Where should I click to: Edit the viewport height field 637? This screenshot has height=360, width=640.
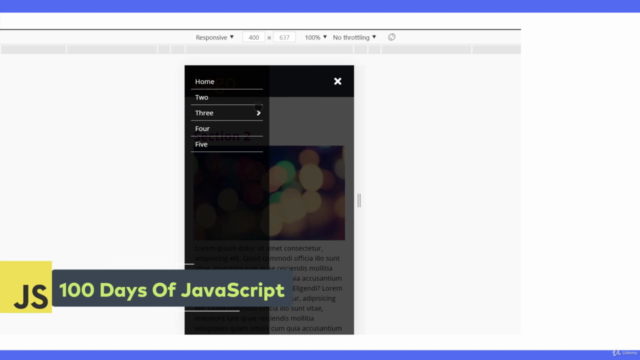click(x=284, y=37)
